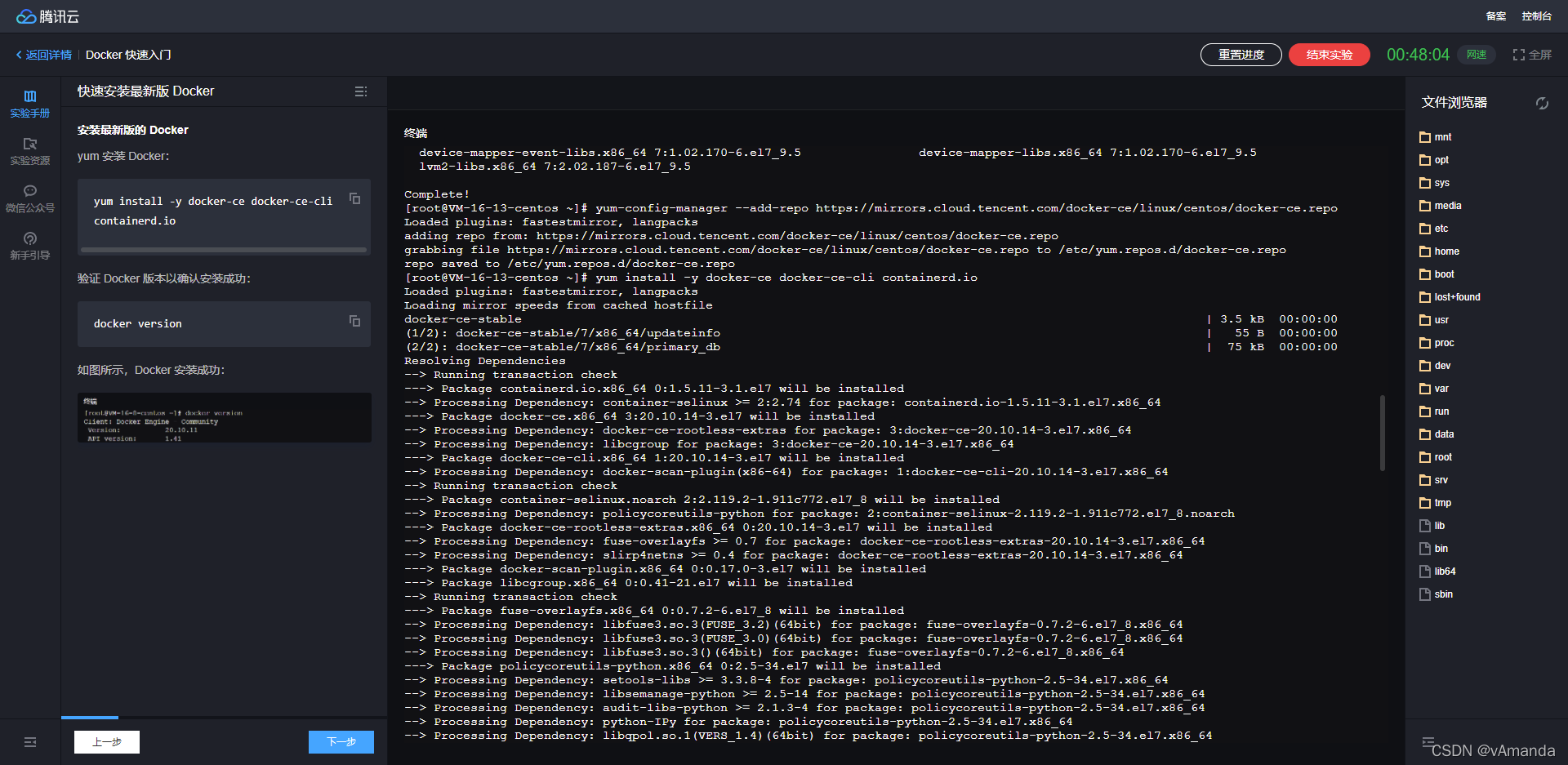
Task: Click the terminal vertical scrollbar
Action: pyautogui.click(x=1382, y=434)
